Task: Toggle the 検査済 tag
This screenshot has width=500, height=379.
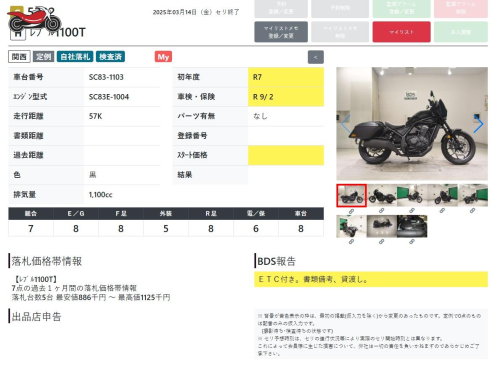Action: click(x=111, y=57)
